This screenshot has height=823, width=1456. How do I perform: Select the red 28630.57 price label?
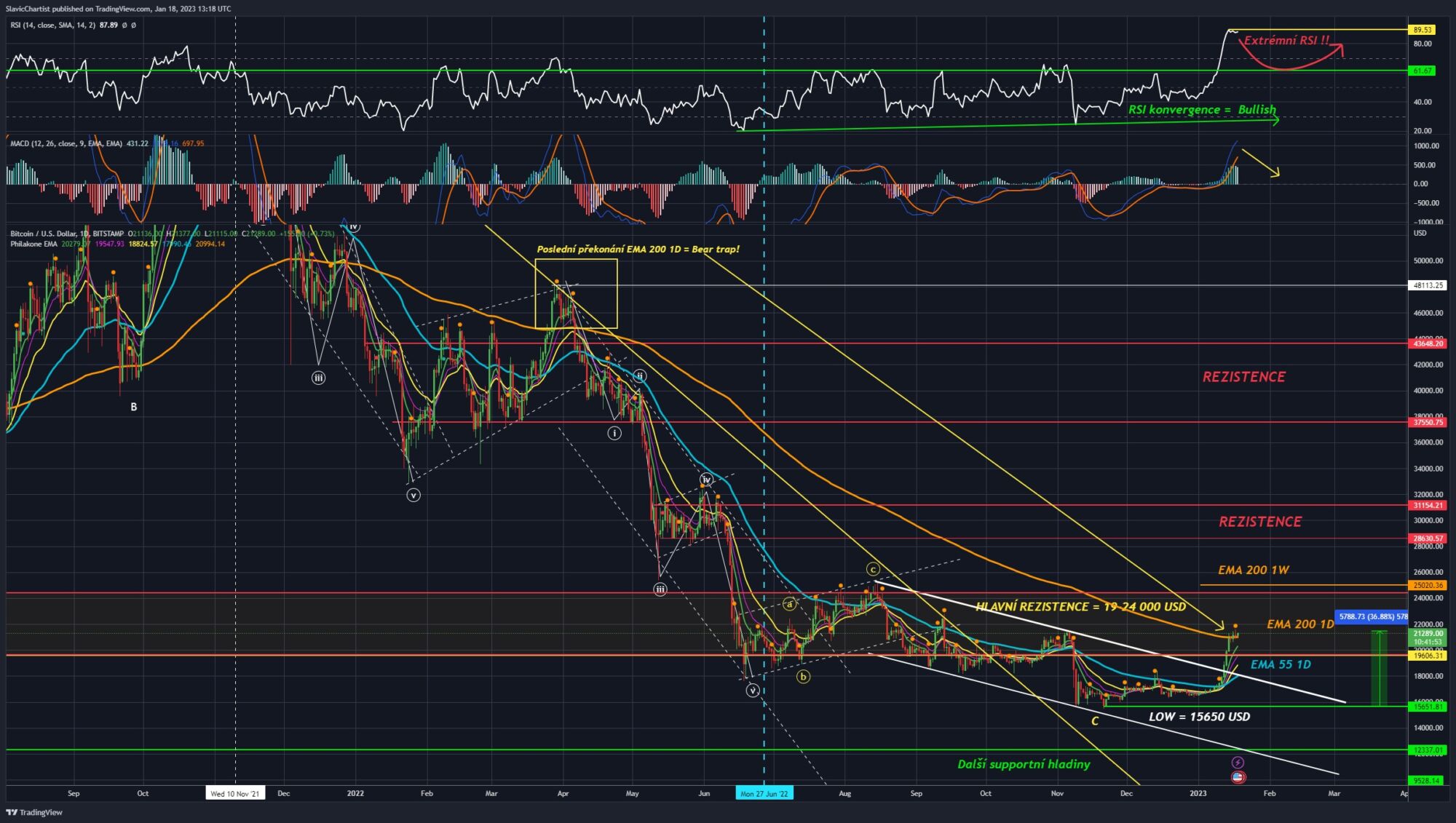coord(1428,538)
